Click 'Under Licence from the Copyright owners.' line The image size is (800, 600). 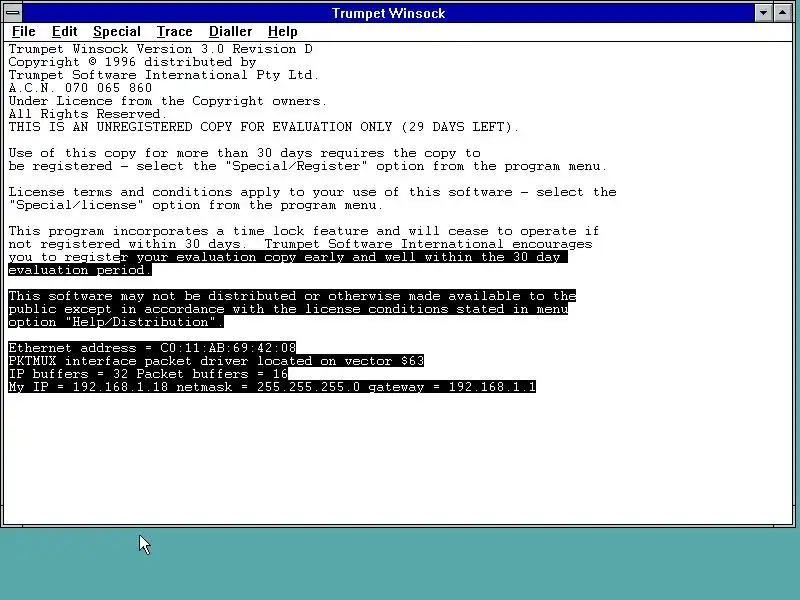167,101
